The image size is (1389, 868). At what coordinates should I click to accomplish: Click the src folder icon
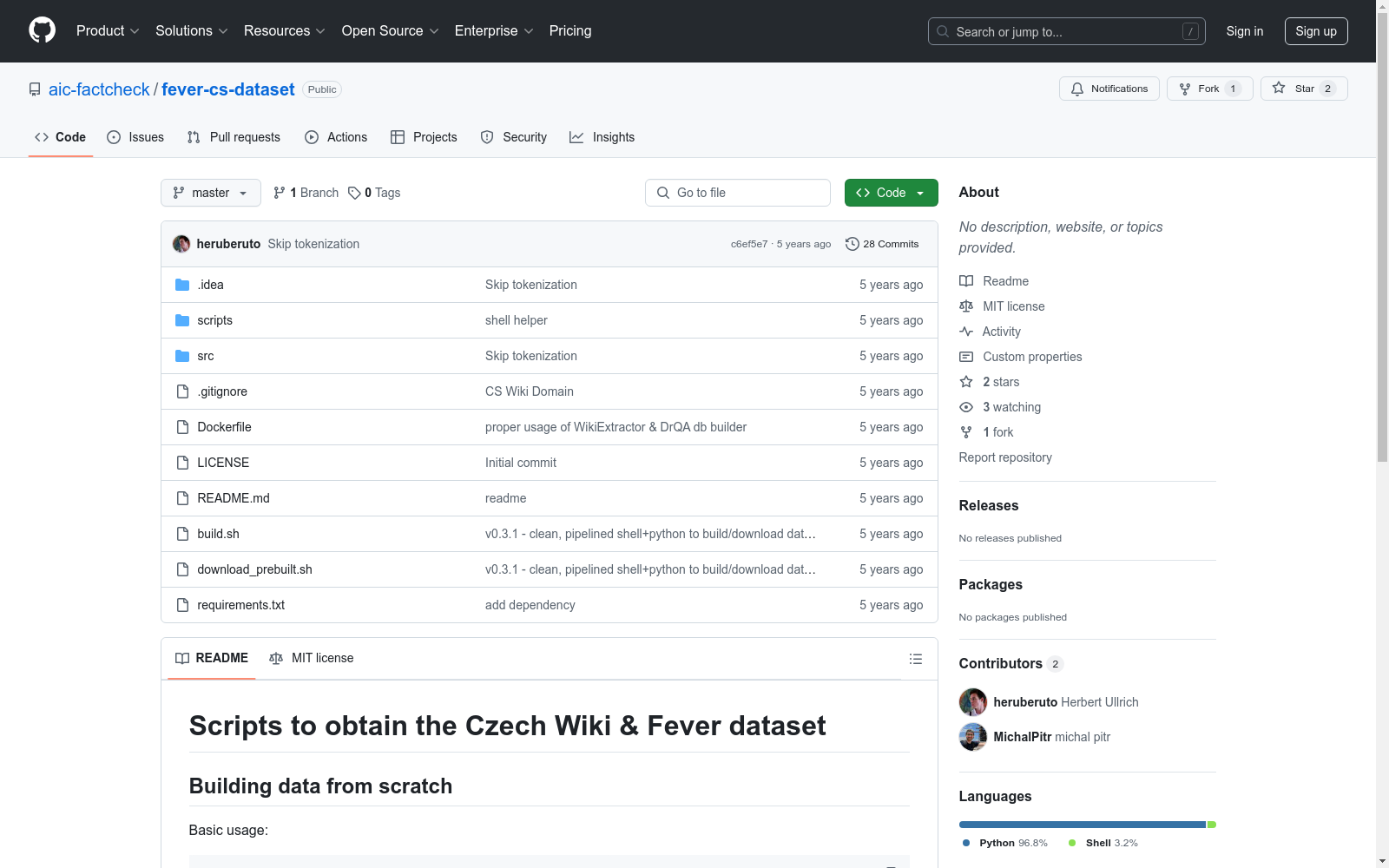[x=182, y=356]
